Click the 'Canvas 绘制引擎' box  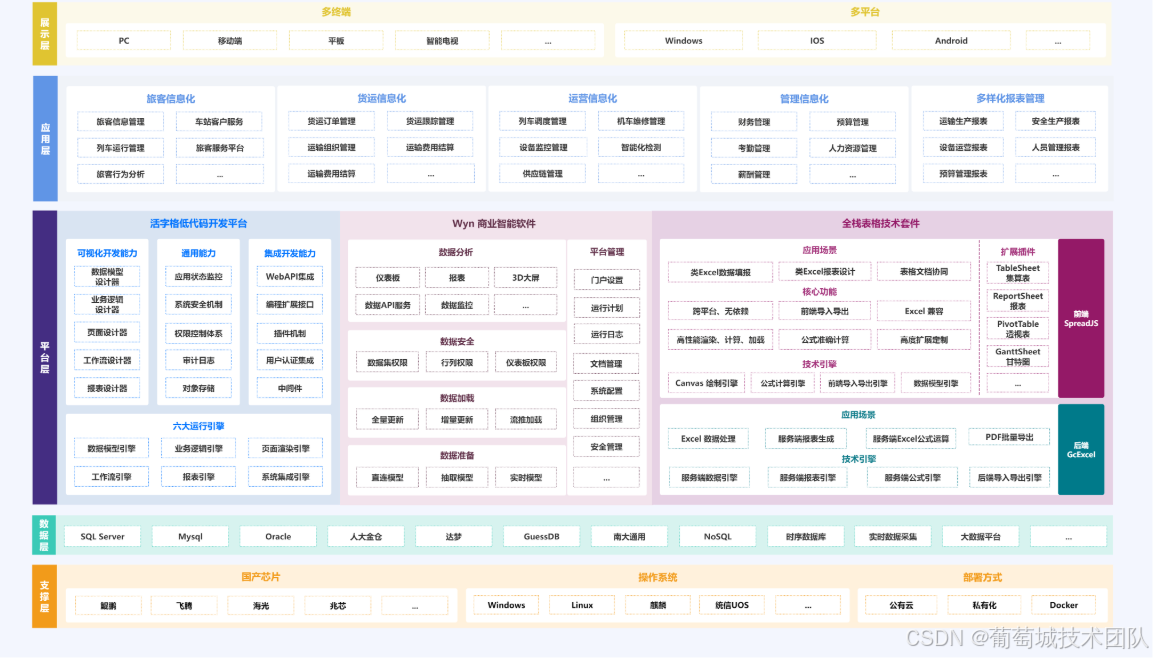706,383
